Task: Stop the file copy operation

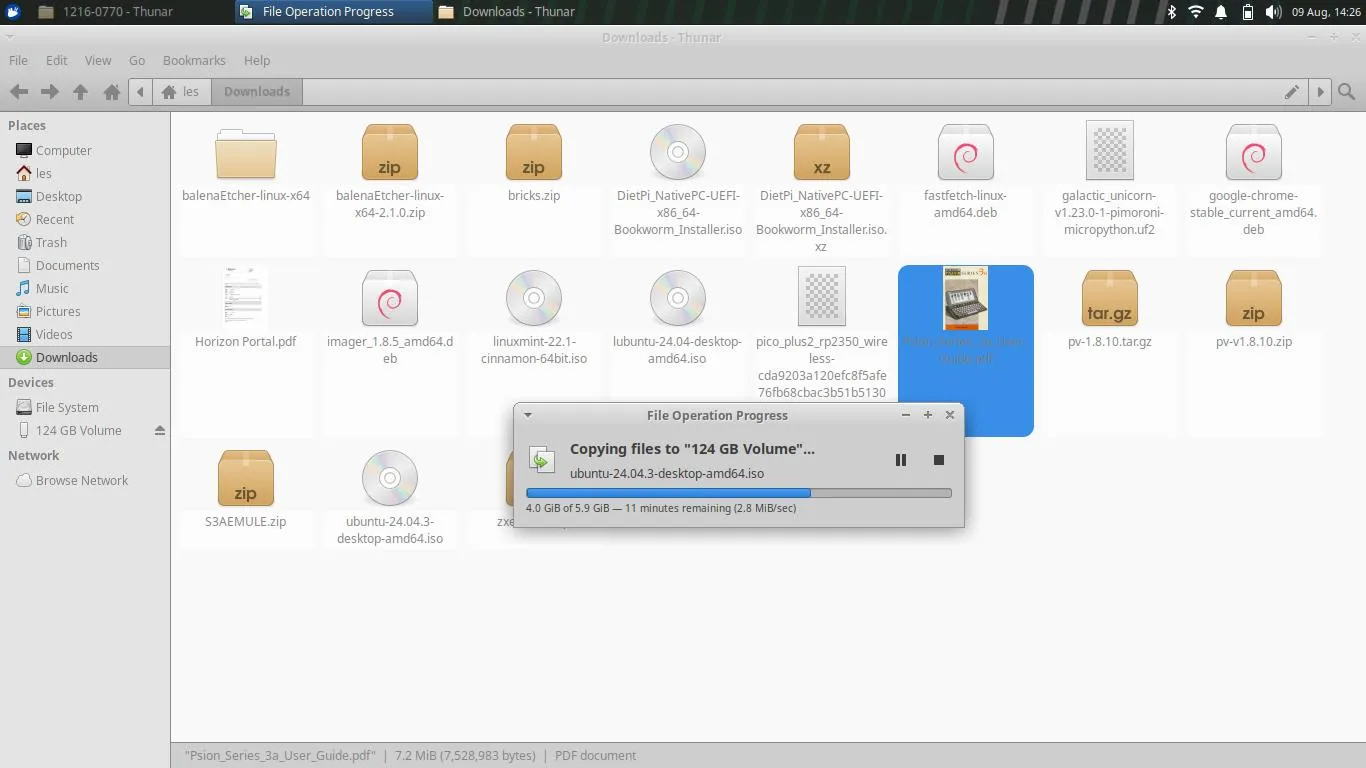Action: click(x=938, y=460)
